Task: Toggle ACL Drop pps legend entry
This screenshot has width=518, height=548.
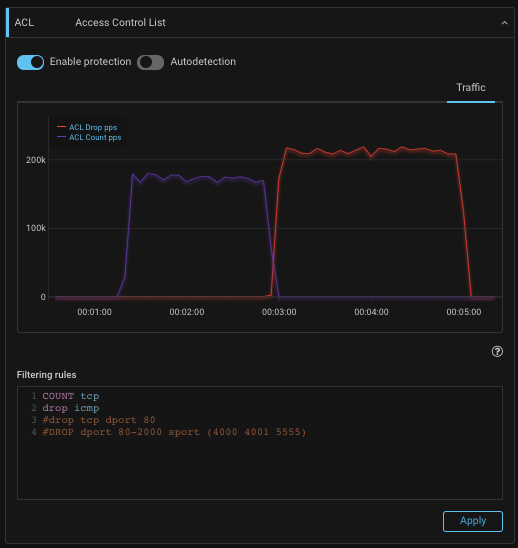Action: (93, 127)
